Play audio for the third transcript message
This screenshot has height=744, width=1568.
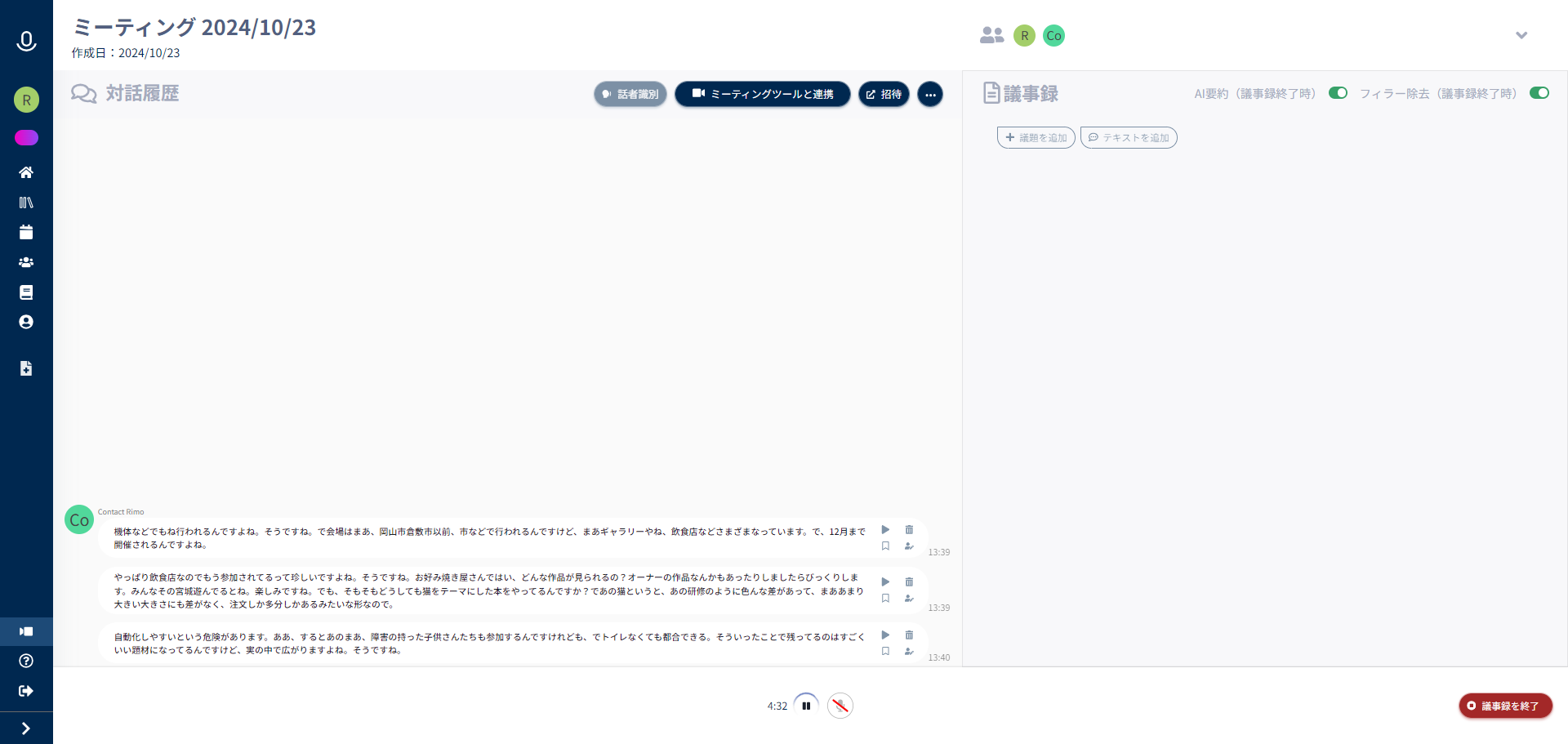coord(885,635)
